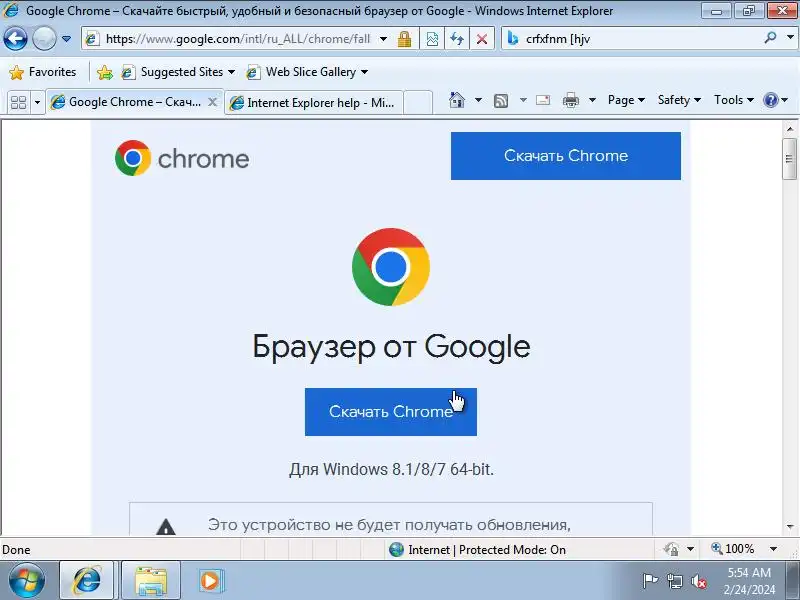Click the vertical scrollbar thumb
Screen dimensions: 800x600
790,159
